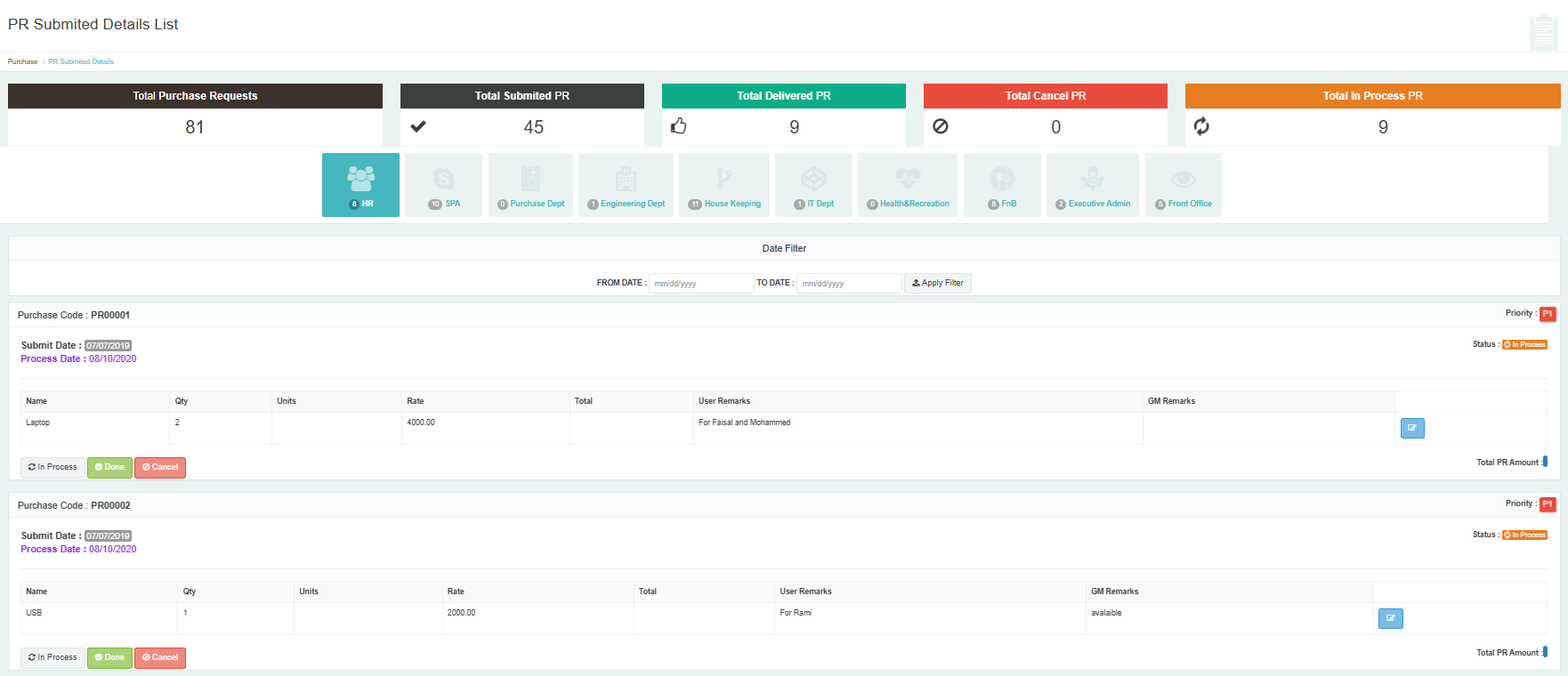Mark PR00001 as Done
1568x676 pixels.
pyautogui.click(x=109, y=468)
